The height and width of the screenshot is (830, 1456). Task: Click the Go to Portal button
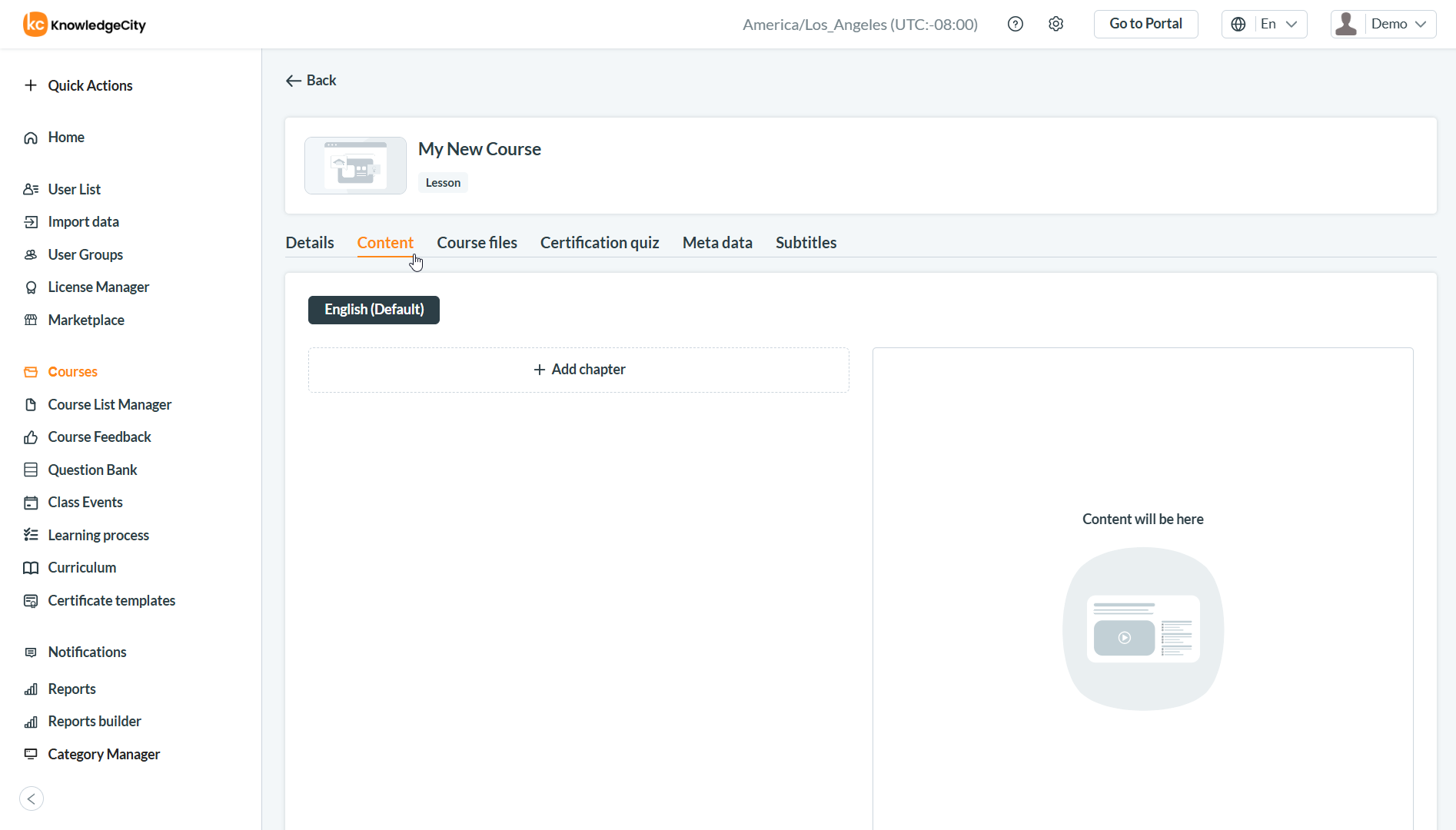point(1145,24)
